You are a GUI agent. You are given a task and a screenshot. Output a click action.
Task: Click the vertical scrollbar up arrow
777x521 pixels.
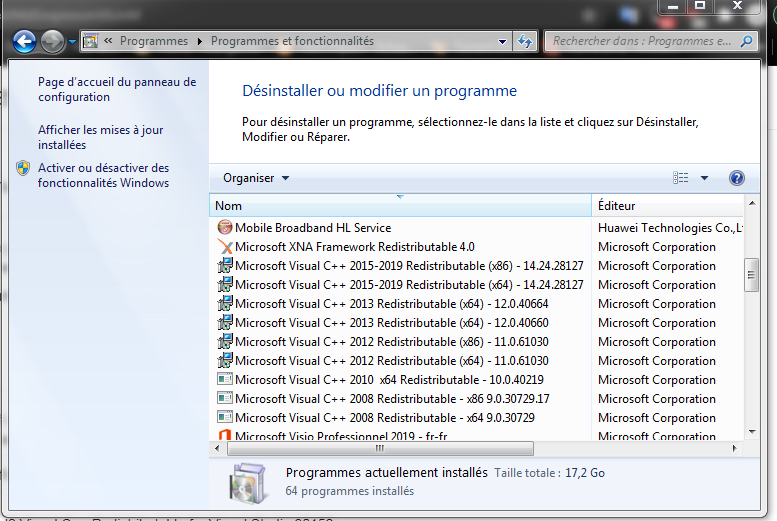pos(752,203)
